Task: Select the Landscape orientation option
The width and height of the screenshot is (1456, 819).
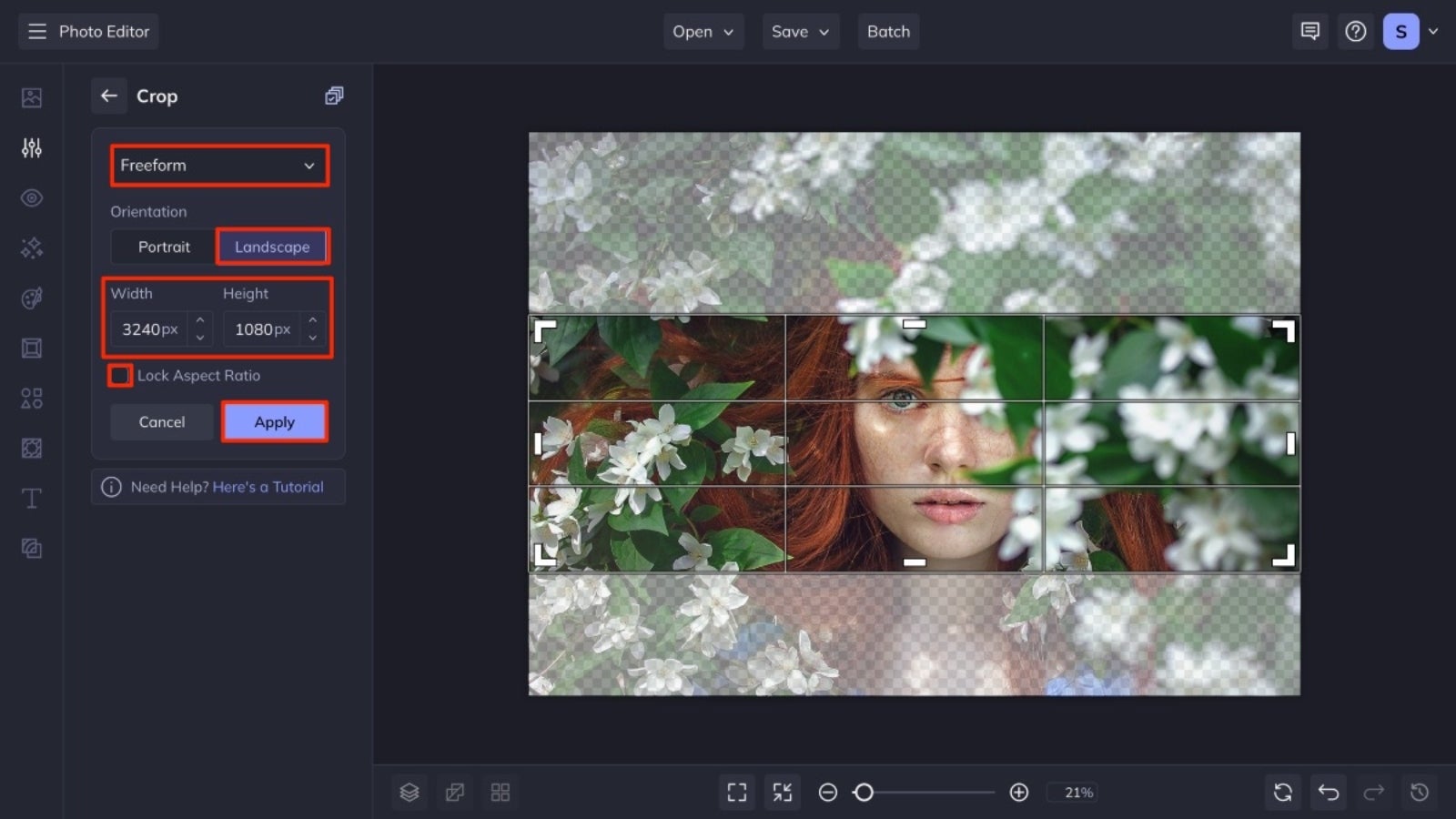Action: (x=272, y=246)
